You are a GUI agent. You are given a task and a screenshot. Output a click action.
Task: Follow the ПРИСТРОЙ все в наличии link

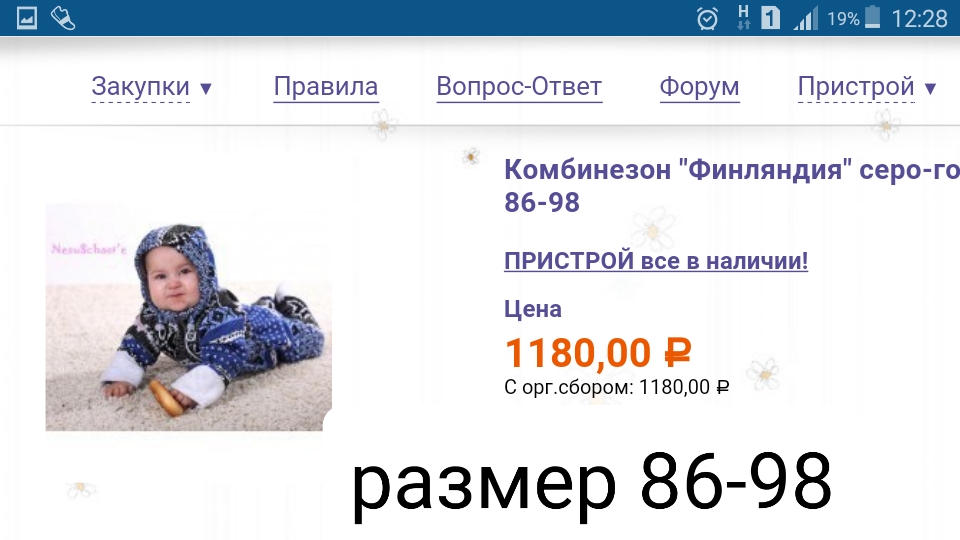click(656, 261)
